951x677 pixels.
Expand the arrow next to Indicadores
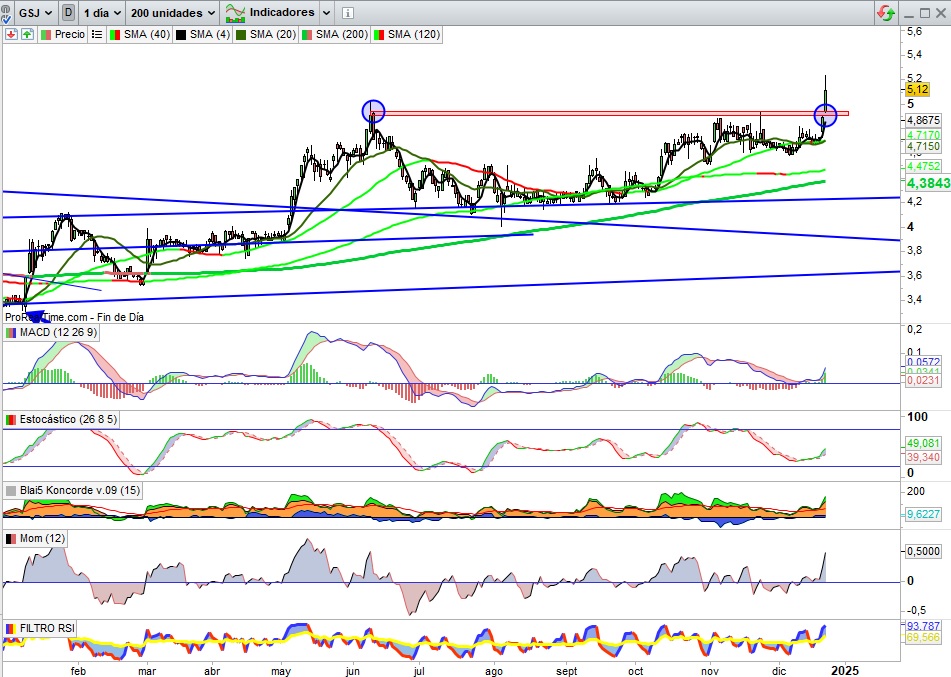point(326,12)
